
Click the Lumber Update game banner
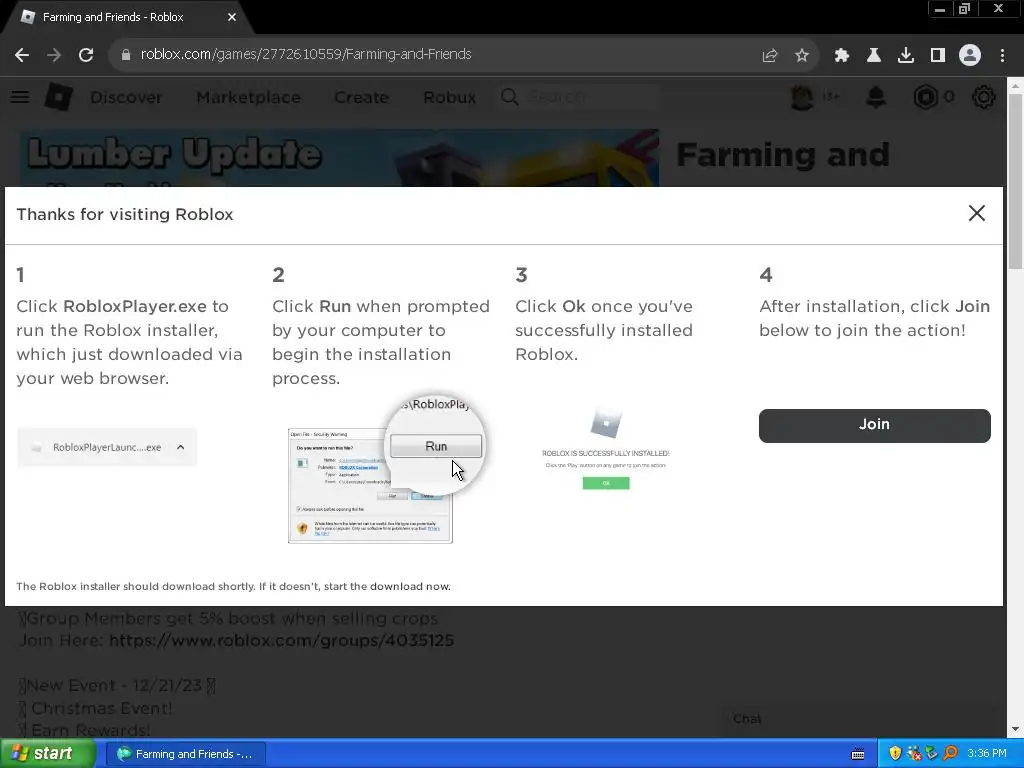(x=338, y=157)
